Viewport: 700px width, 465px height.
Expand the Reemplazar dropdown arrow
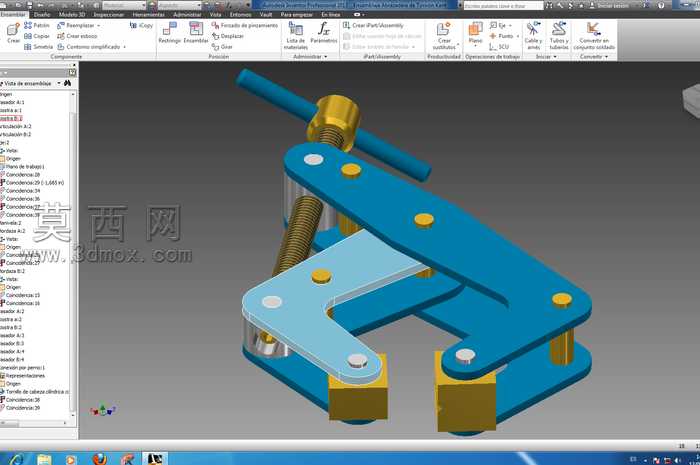point(98,25)
